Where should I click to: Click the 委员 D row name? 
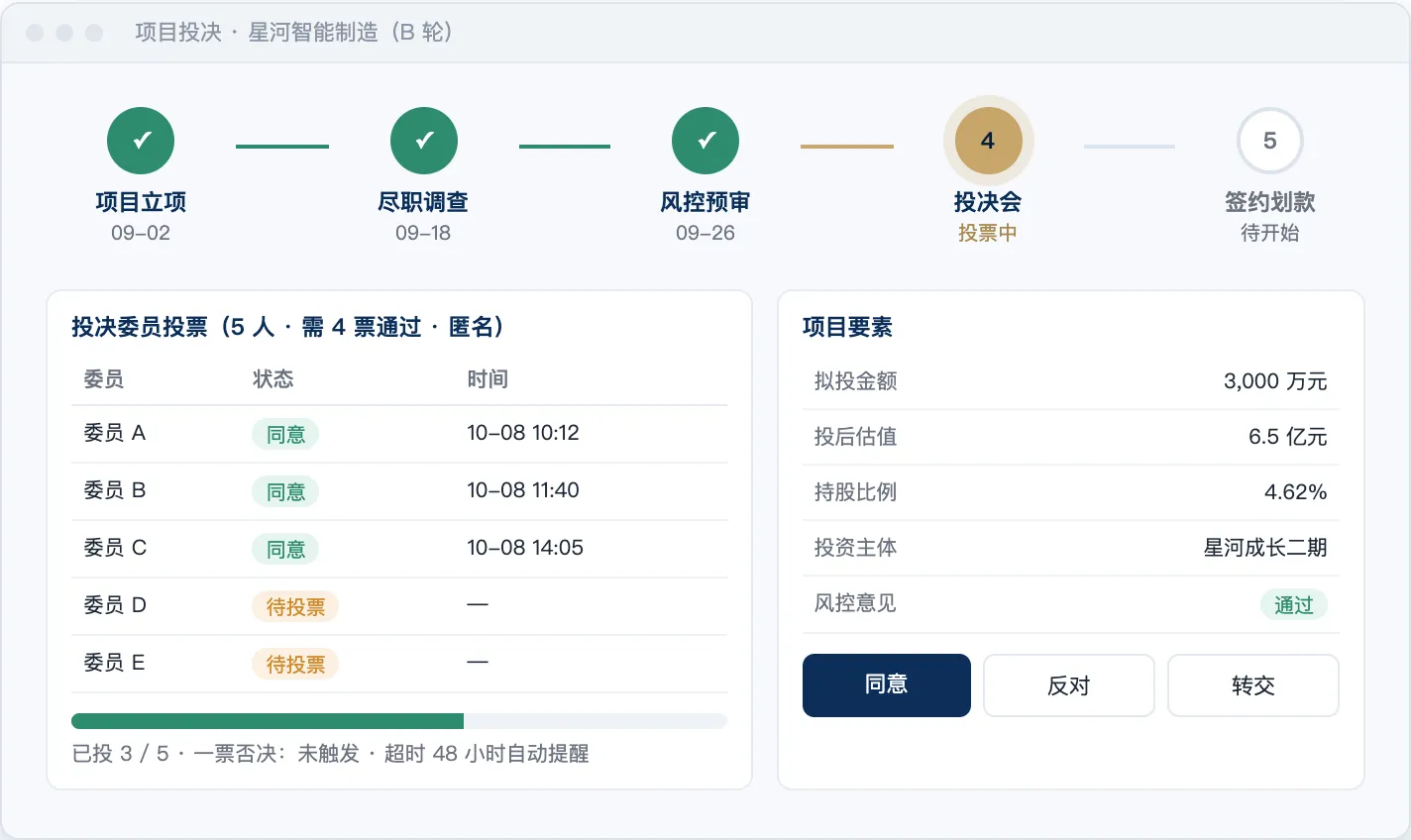coord(115,605)
